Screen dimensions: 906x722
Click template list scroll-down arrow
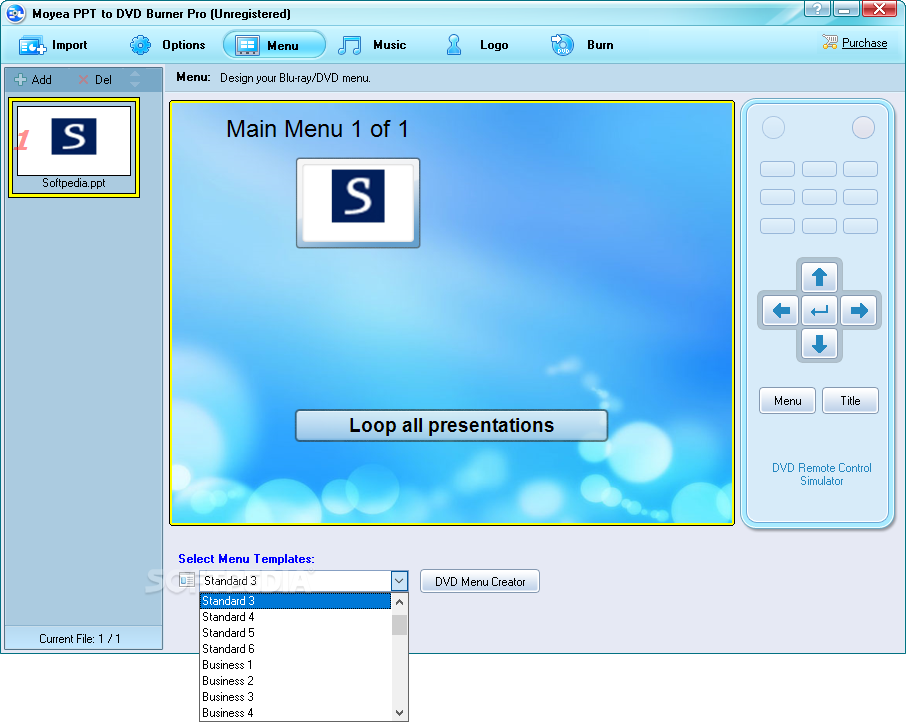tap(399, 713)
